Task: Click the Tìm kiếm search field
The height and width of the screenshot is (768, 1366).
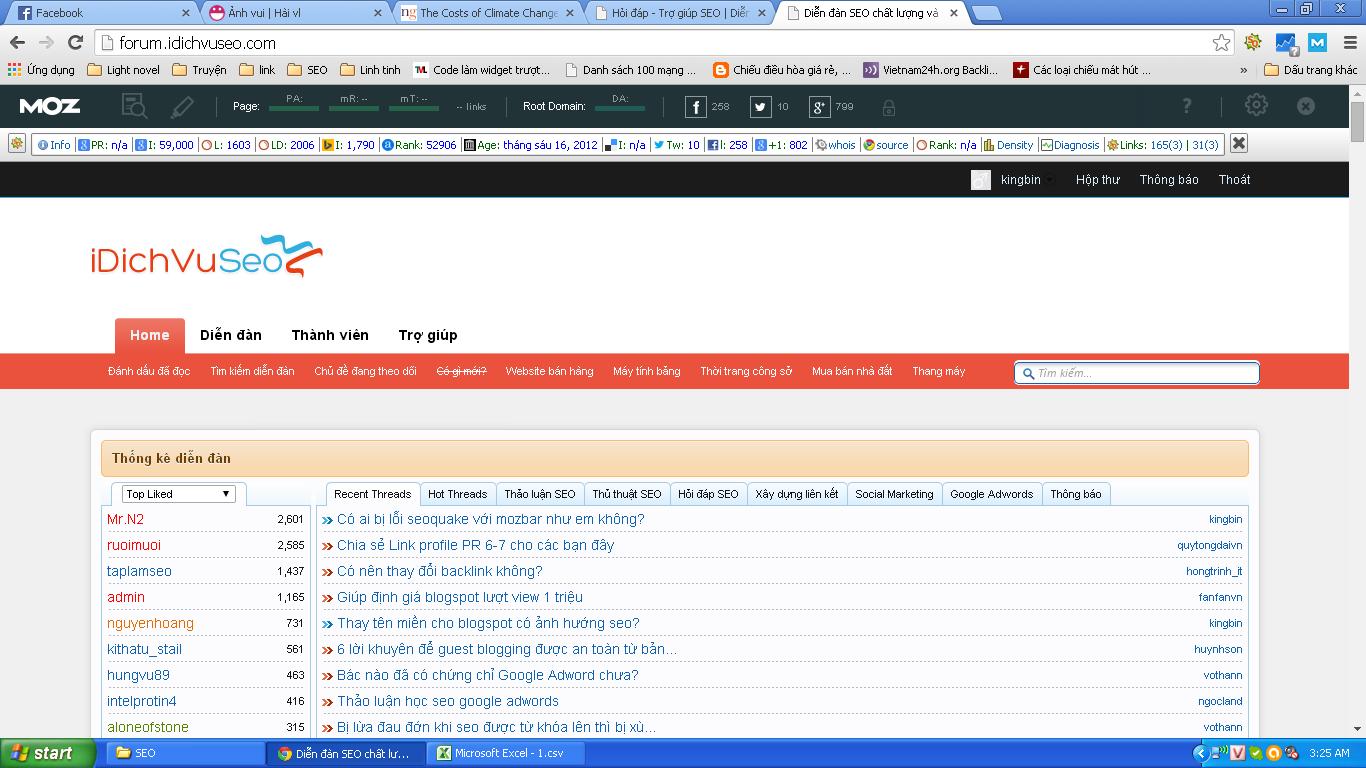Action: coord(1137,373)
